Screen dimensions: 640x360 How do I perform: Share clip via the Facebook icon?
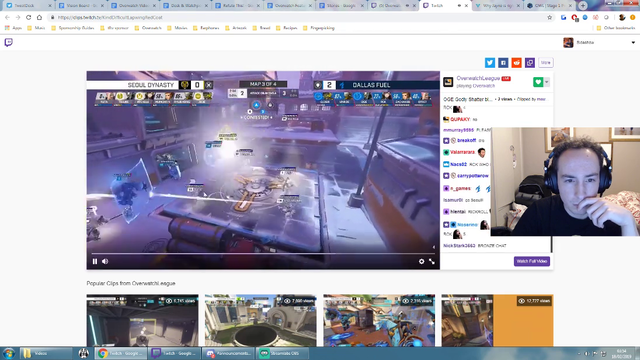click(x=503, y=62)
